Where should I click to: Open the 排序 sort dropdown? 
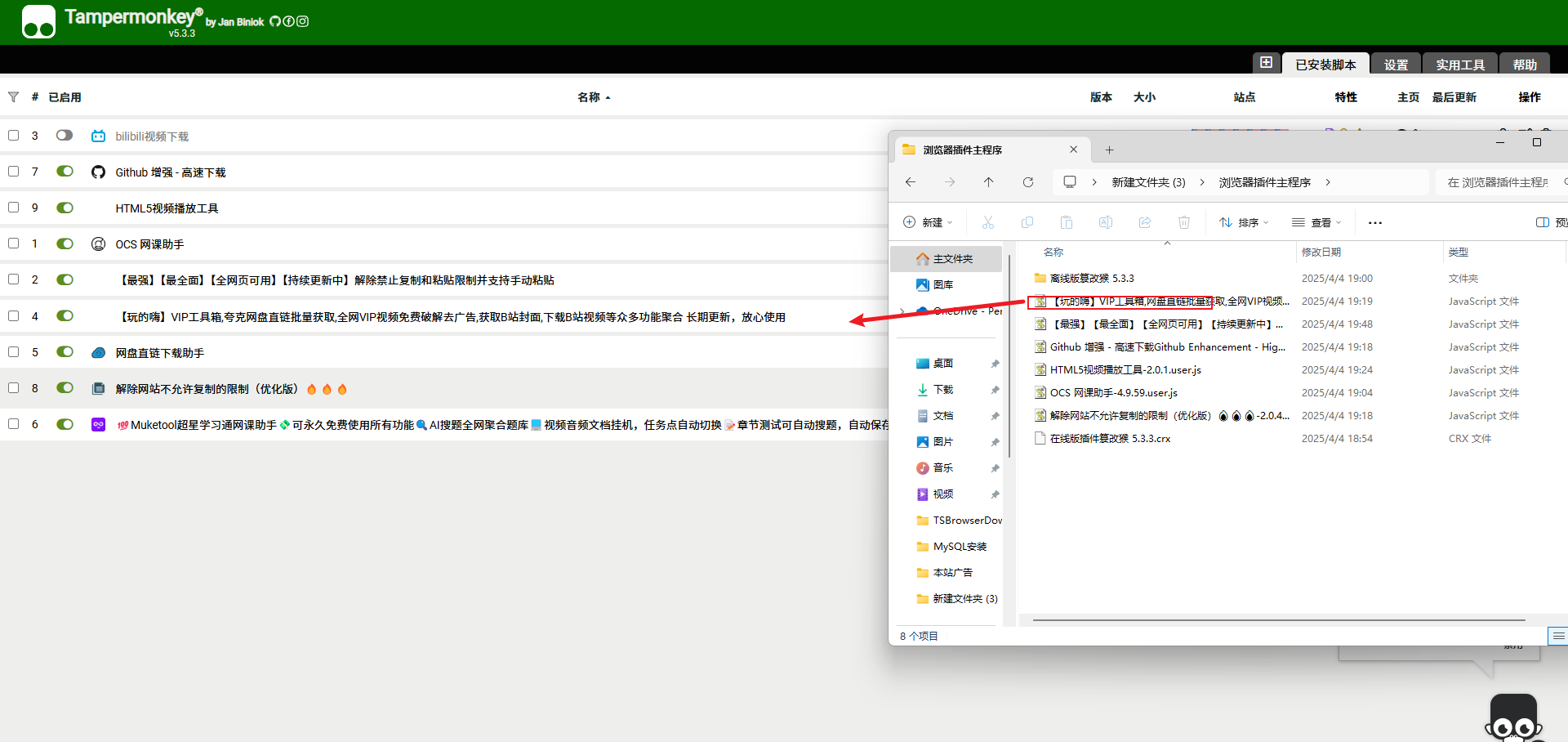pos(1244,222)
